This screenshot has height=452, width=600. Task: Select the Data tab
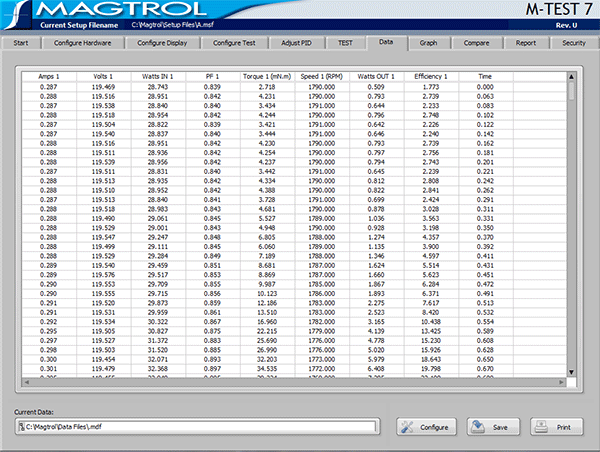(386, 42)
